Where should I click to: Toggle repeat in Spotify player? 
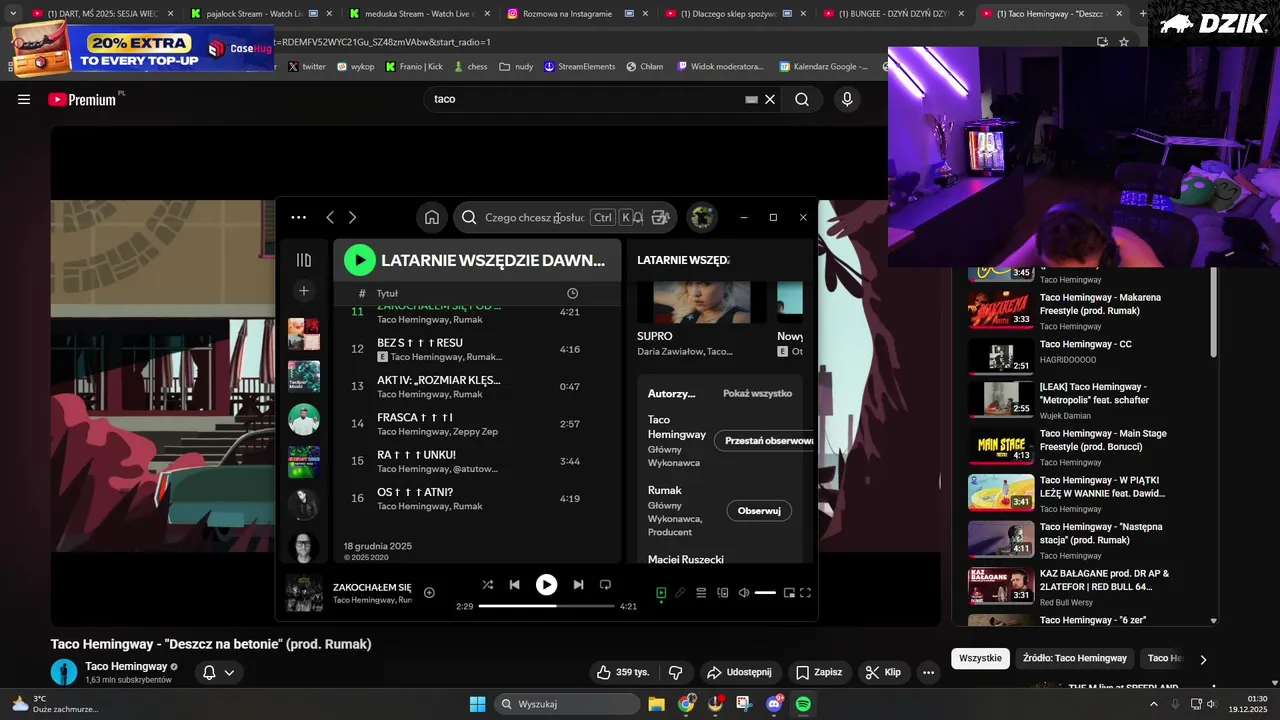605,585
